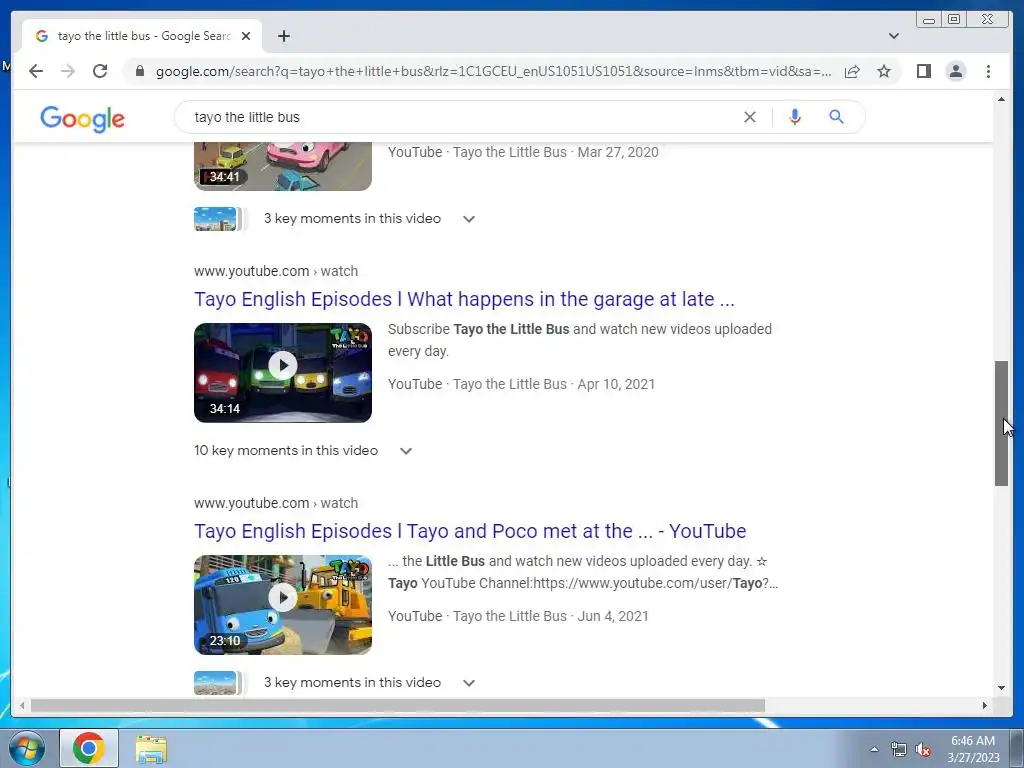Viewport: 1024px width, 768px height.
Task: Clear the Google search box text
Action: tap(750, 117)
